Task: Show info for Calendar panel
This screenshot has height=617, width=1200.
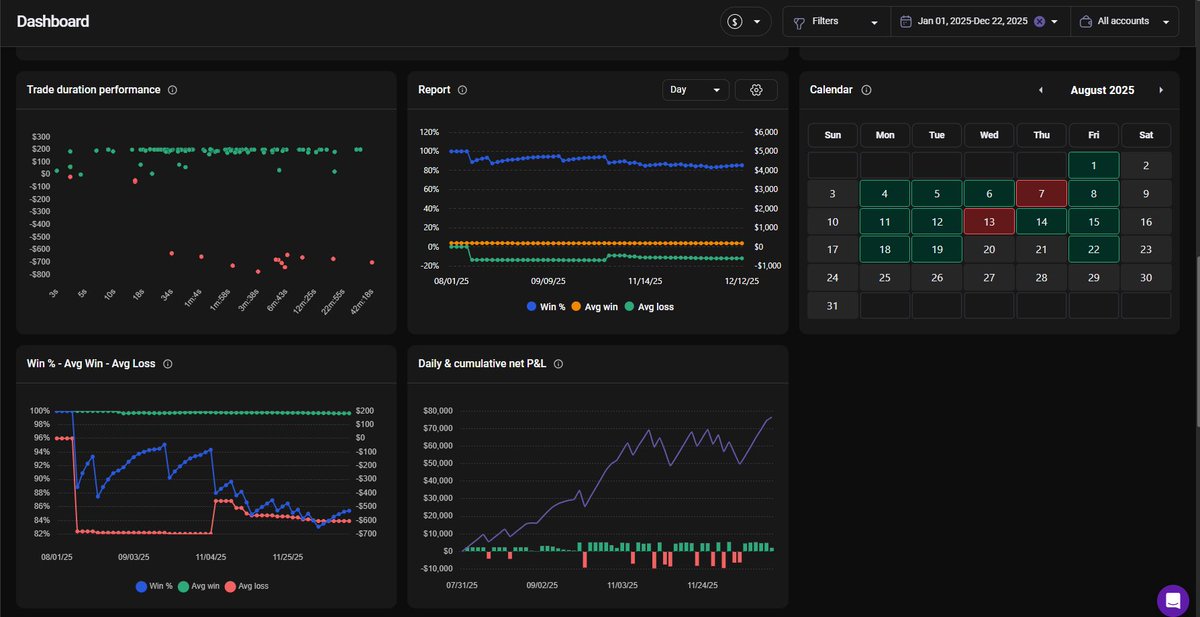Action: [x=866, y=90]
